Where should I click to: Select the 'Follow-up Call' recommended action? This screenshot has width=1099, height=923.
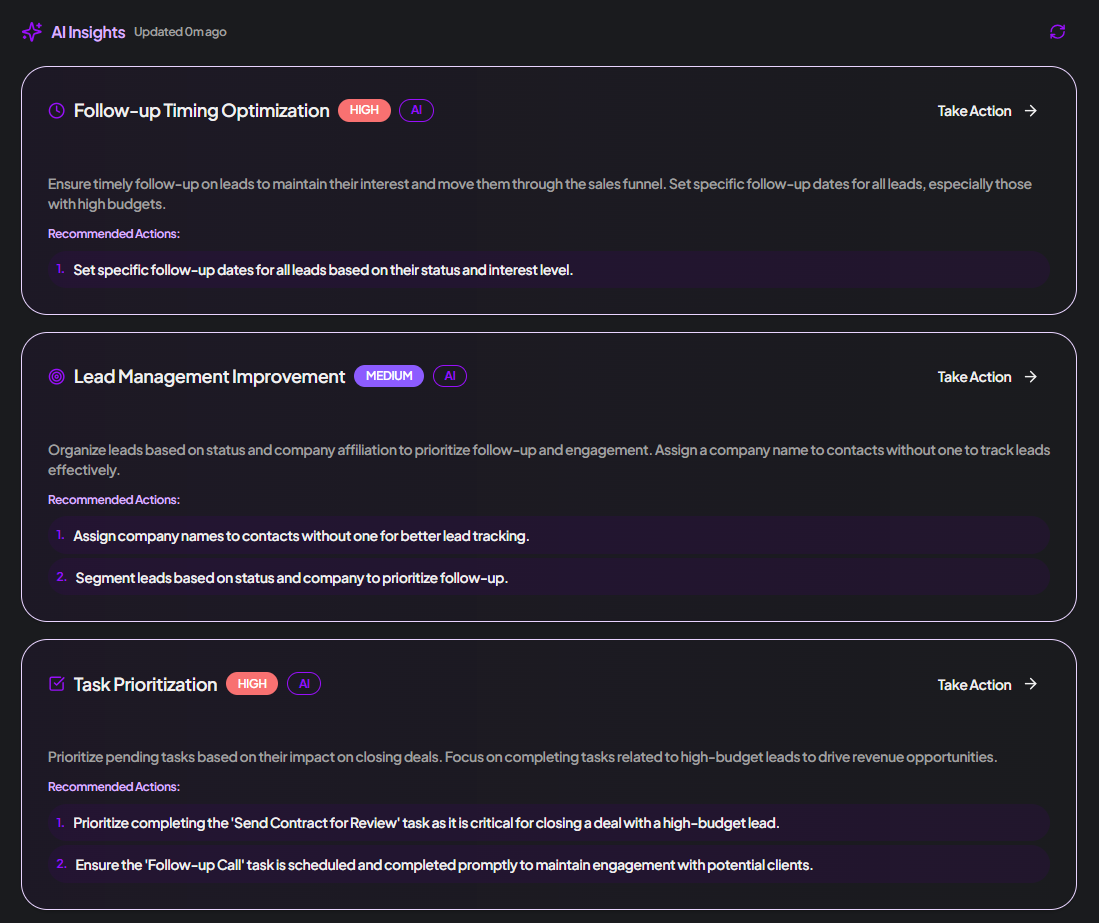pos(548,865)
